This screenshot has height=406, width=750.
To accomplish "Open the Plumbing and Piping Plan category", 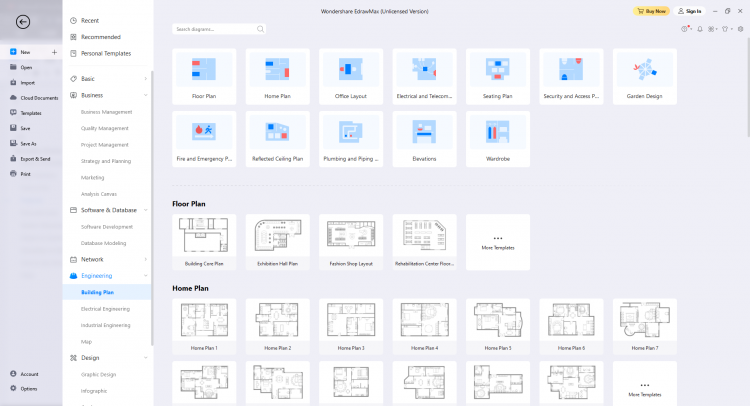I will coord(351,139).
